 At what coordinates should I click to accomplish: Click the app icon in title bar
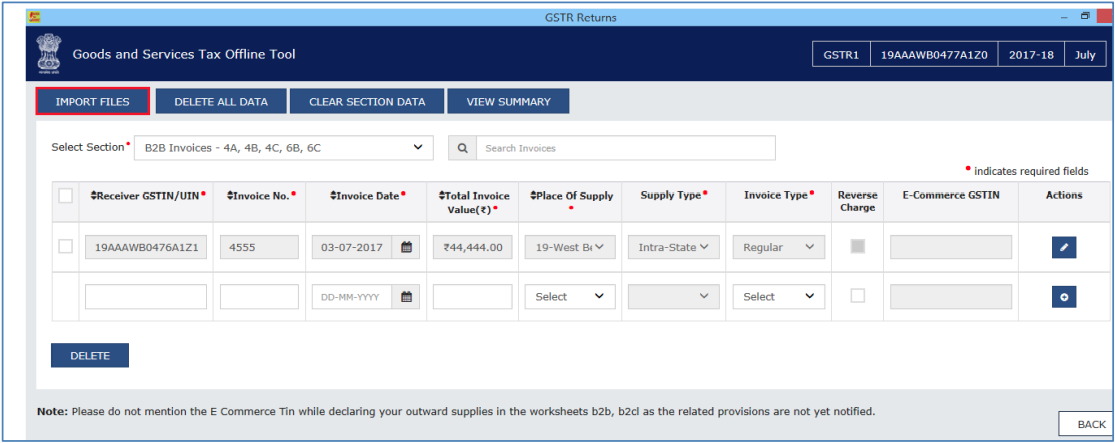point(33,16)
